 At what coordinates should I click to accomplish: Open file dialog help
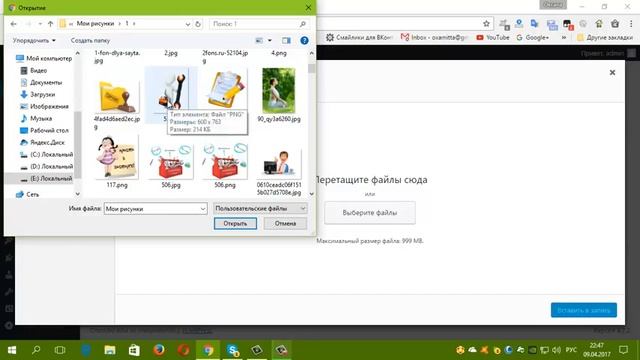(x=304, y=40)
